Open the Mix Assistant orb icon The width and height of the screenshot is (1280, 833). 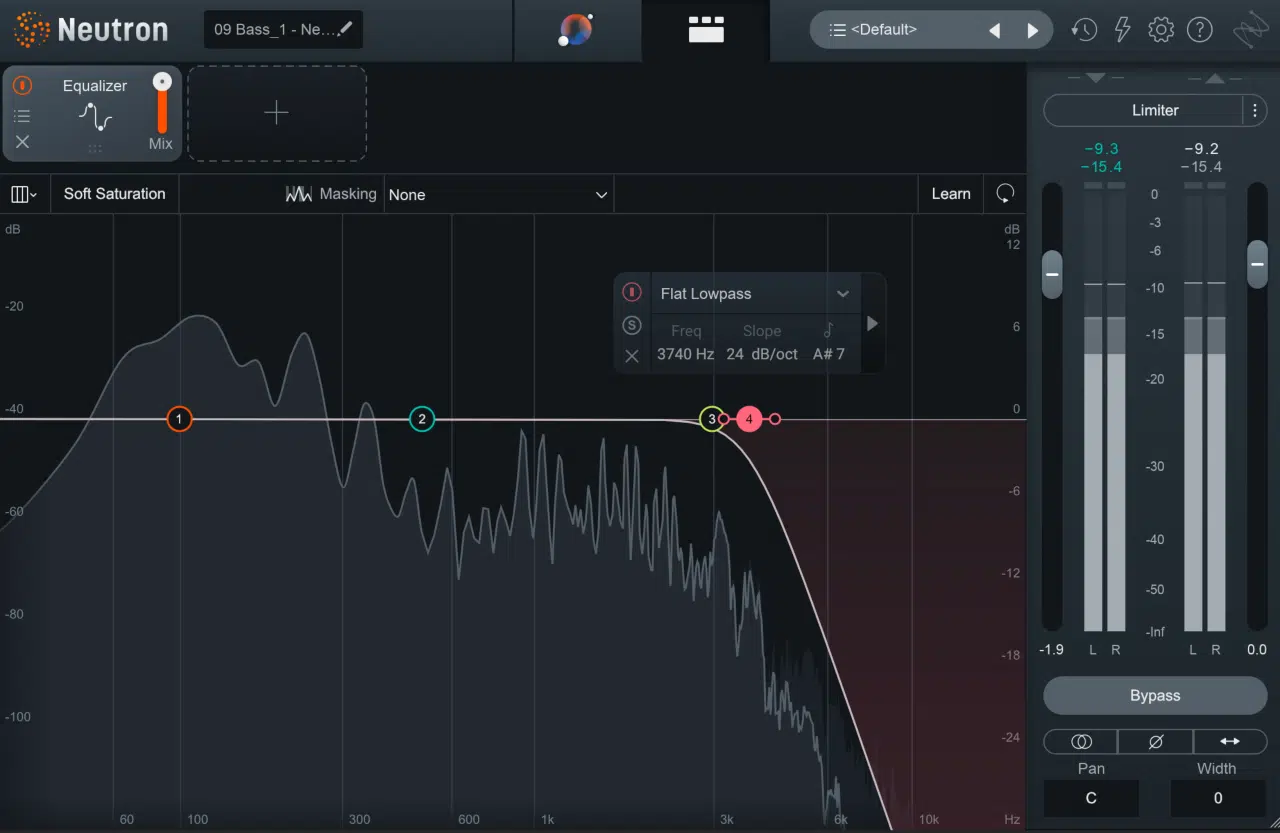[575, 29]
